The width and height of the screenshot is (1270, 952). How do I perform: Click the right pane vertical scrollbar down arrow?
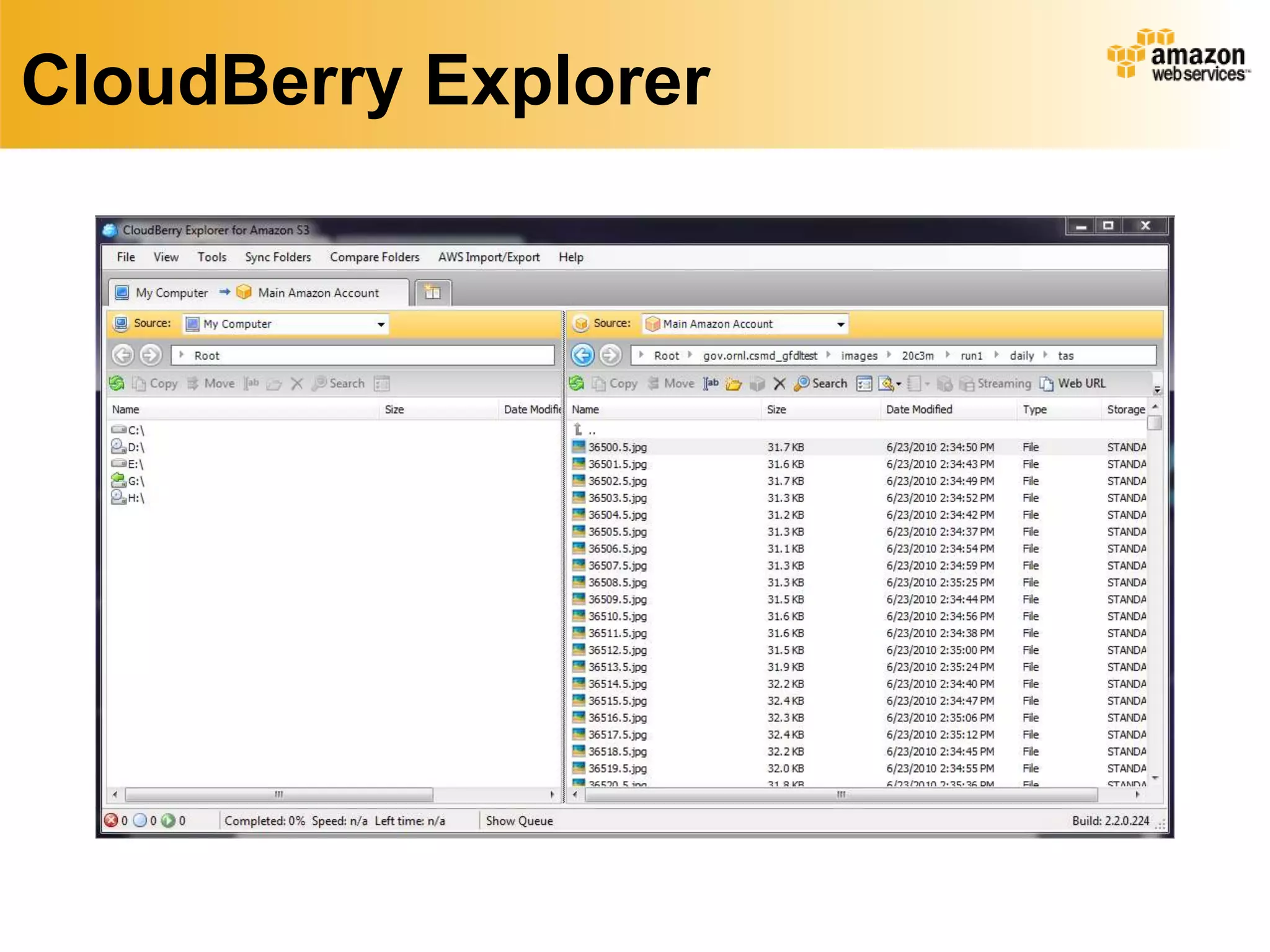point(1155,778)
